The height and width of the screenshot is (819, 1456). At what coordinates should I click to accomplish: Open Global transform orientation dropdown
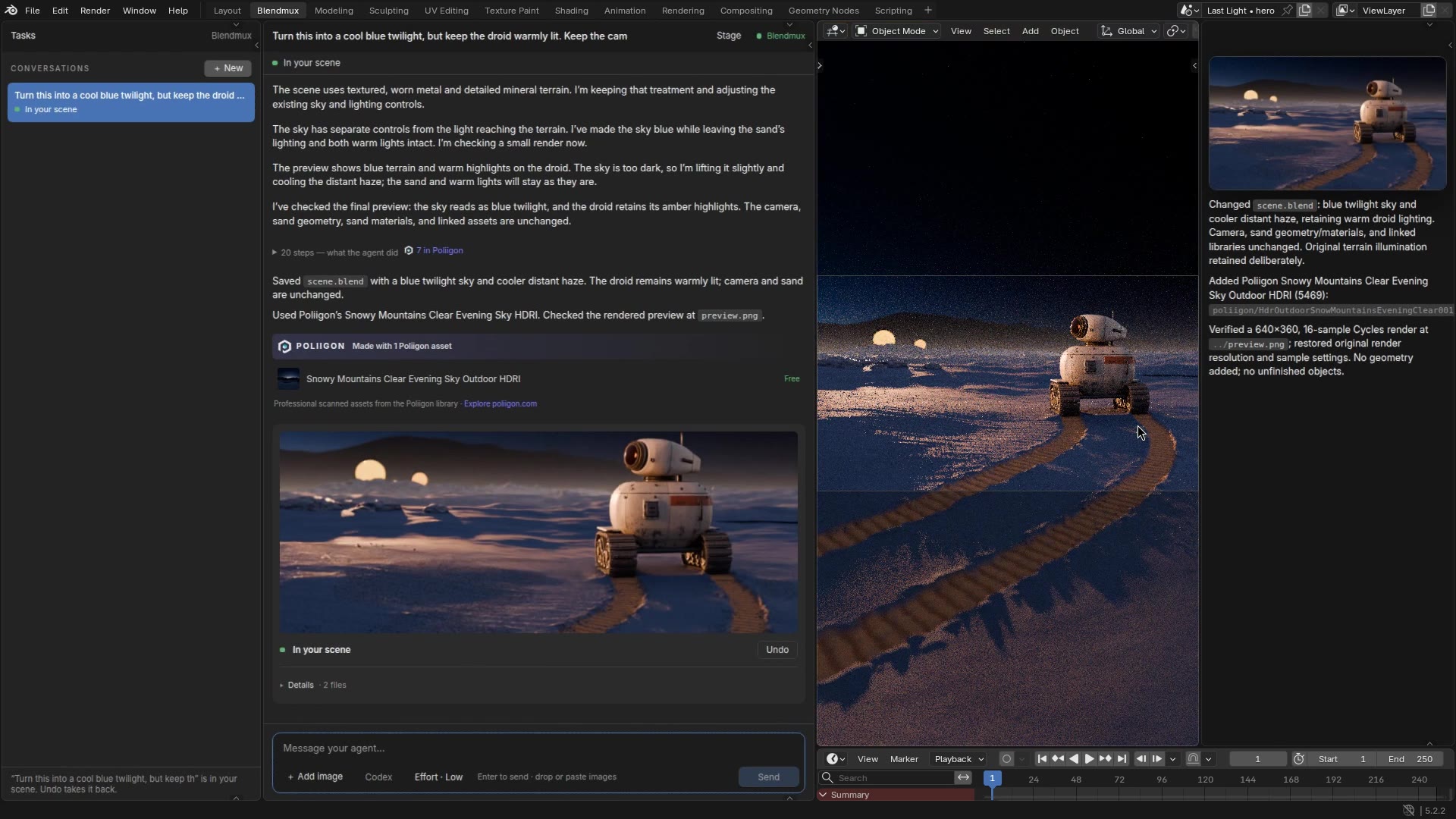pos(1129,31)
